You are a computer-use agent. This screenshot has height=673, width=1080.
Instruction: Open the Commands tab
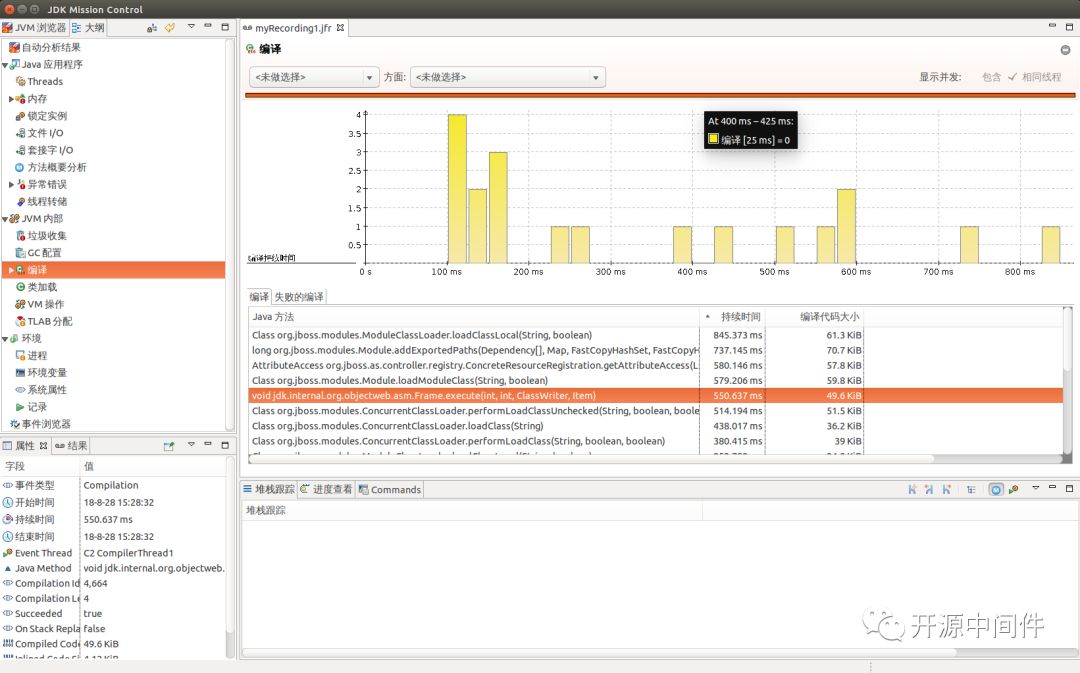click(390, 490)
